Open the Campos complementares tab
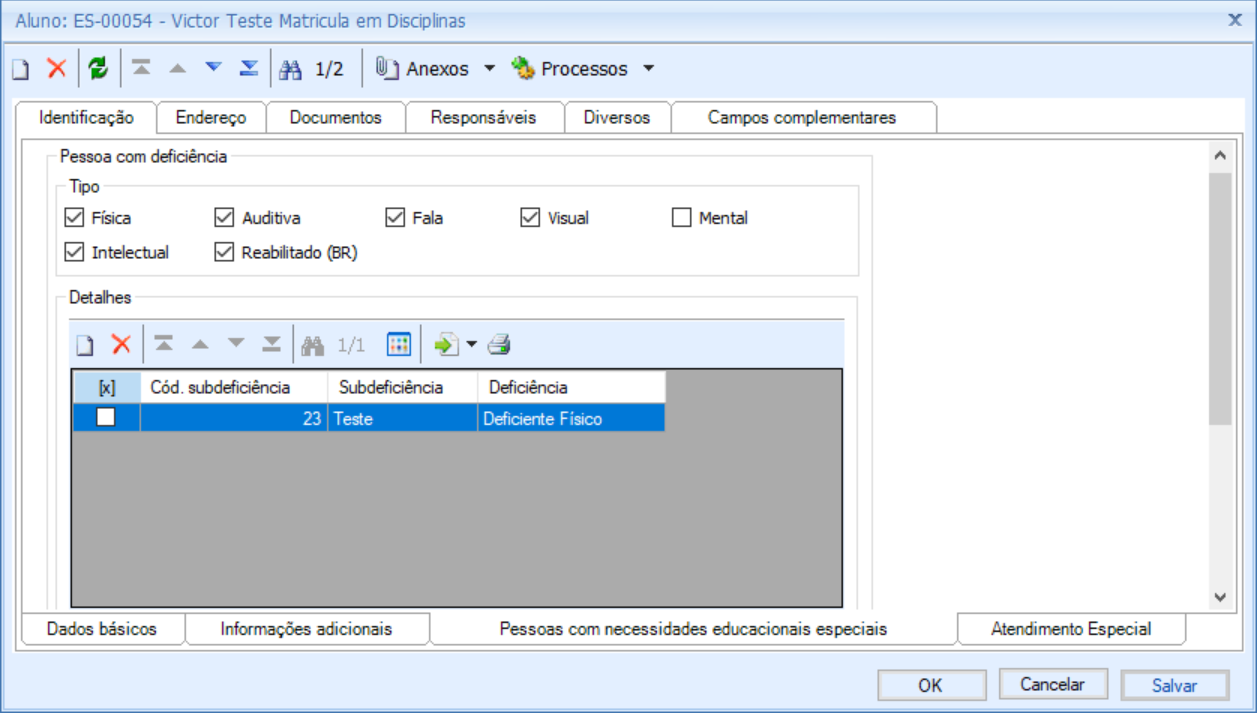Screen dimensions: 1257x713 pos(802,117)
